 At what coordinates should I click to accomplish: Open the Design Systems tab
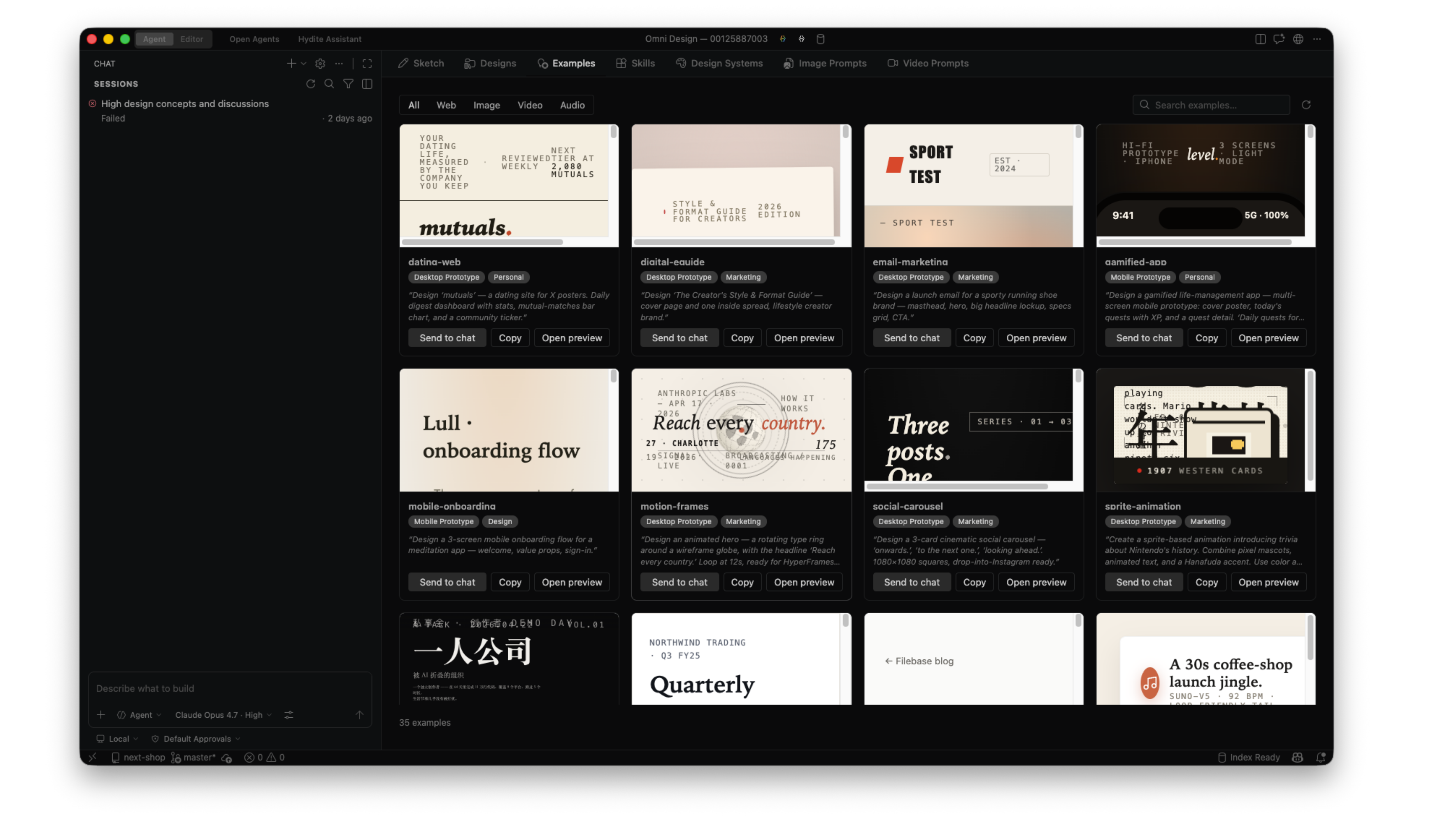point(719,63)
